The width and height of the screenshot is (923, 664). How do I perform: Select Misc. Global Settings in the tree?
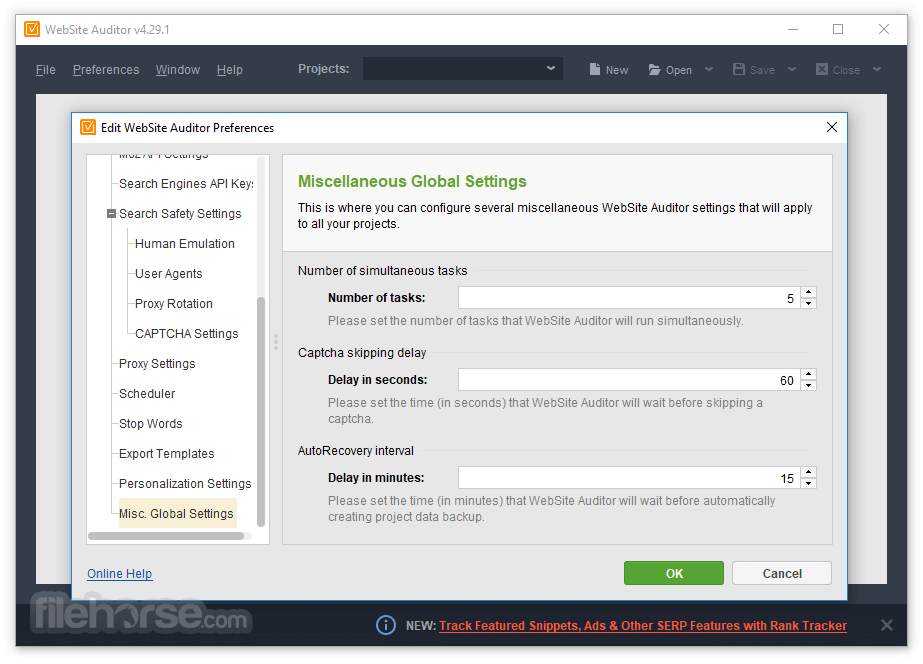pos(177,513)
